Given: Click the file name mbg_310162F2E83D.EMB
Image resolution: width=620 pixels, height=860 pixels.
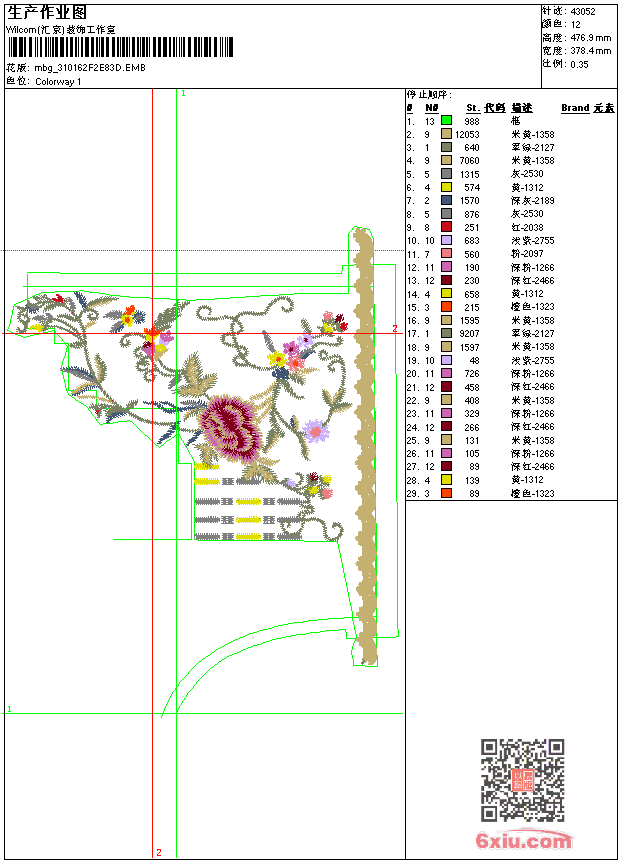Looking at the screenshot, I should 90,68.
